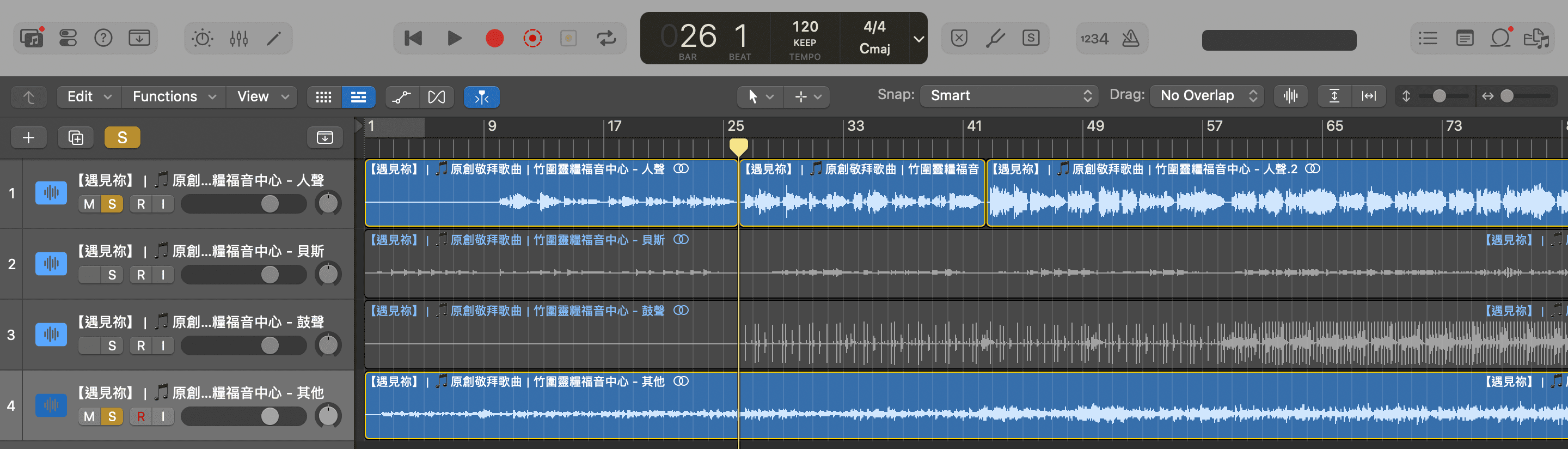This screenshot has height=449, width=1568.
Task: Open the Mixer
Action: pos(238,38)
